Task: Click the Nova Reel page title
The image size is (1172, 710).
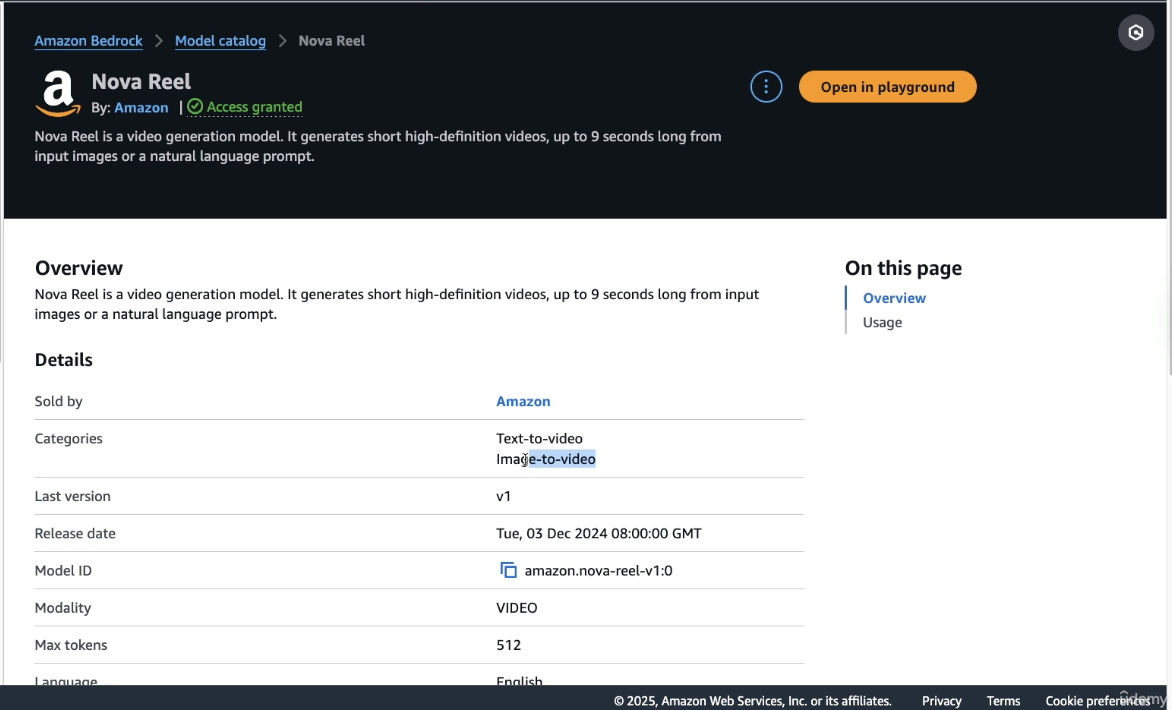Action: pyautogui.click(x=141, y=81)
